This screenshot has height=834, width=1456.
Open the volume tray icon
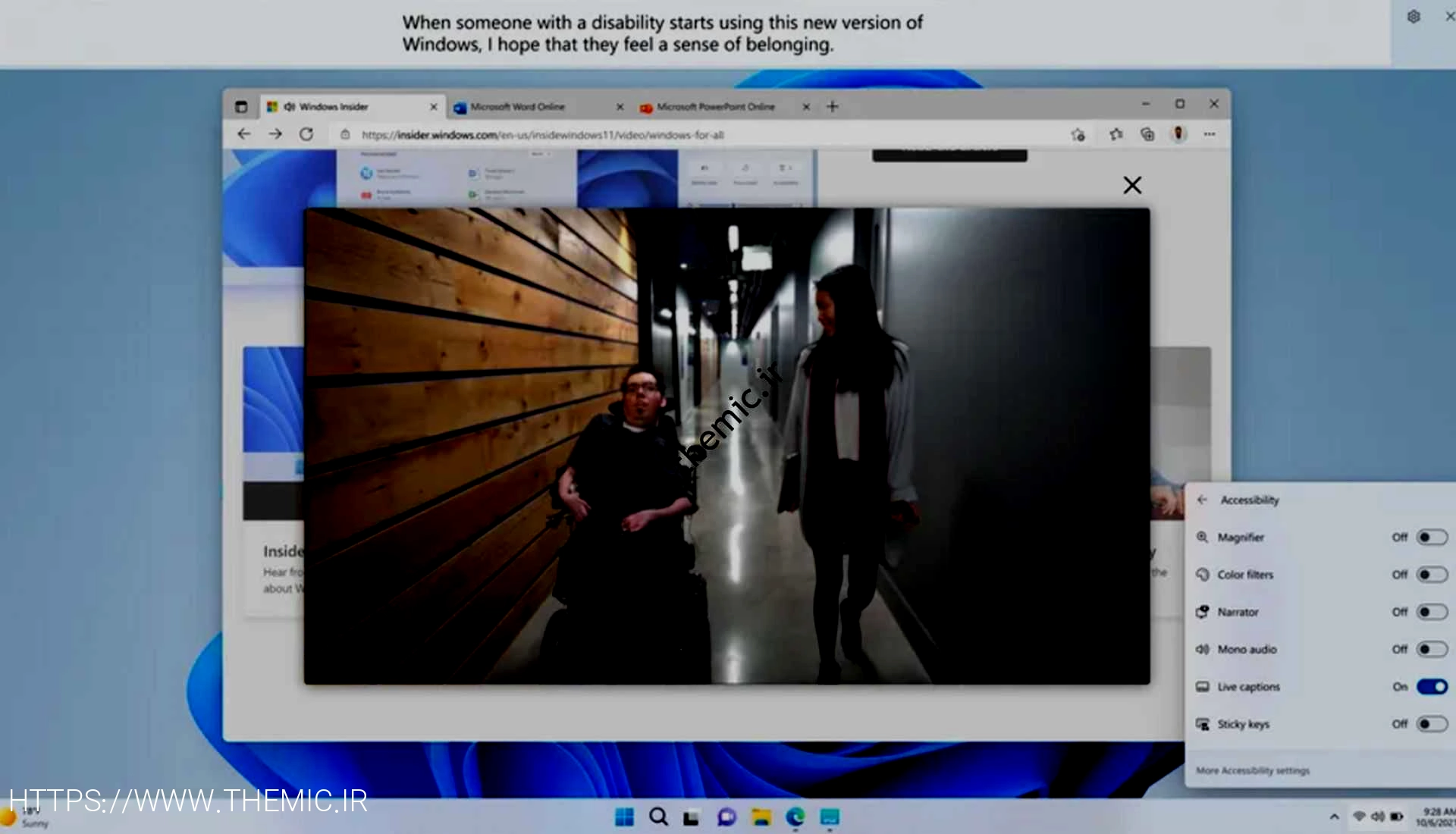click(x=1378, y=817)
